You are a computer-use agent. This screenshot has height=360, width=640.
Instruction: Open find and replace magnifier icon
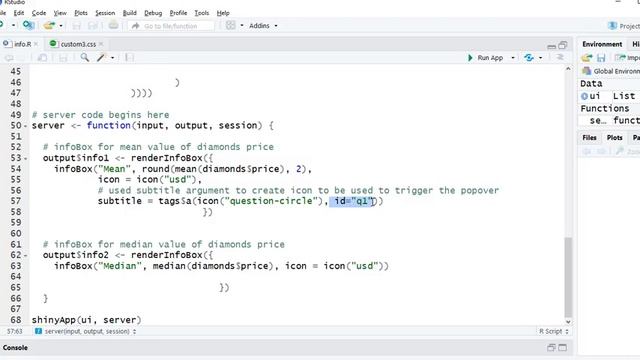click(x=84, y=58)
